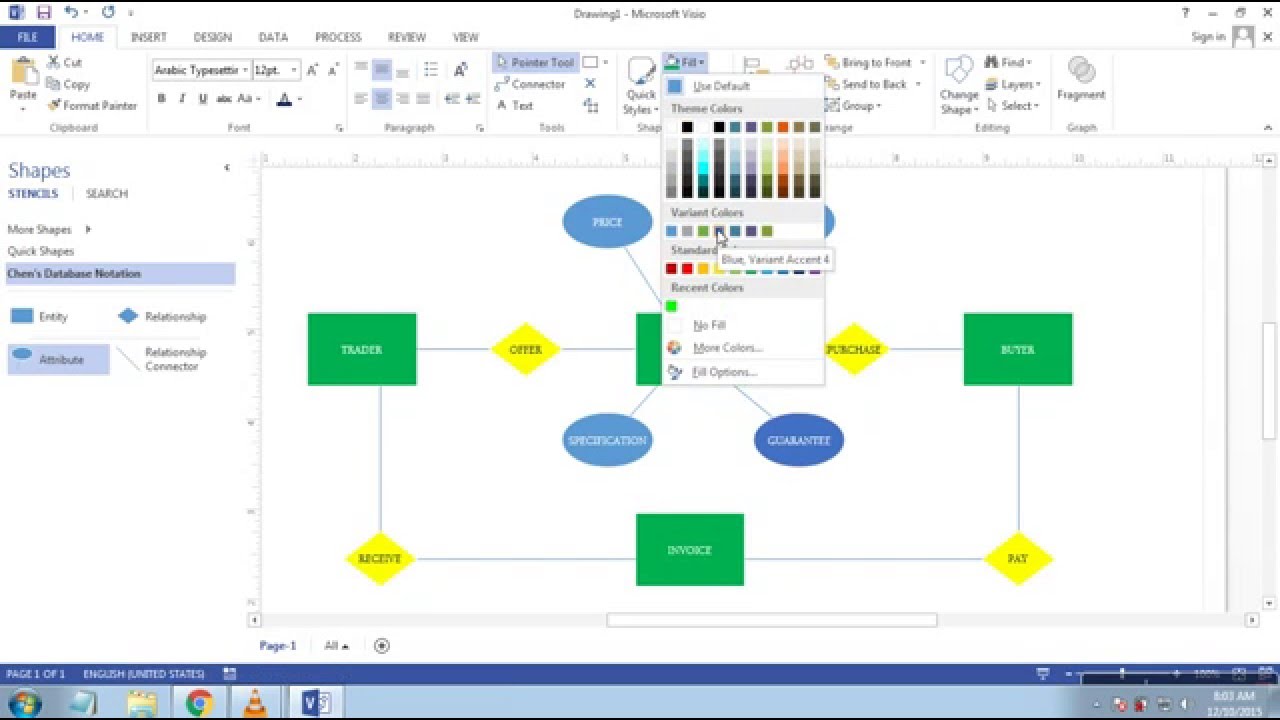Click the Fragment button
The image size is (1280, 720).
pyautogui.click(x=1081, y=80)
